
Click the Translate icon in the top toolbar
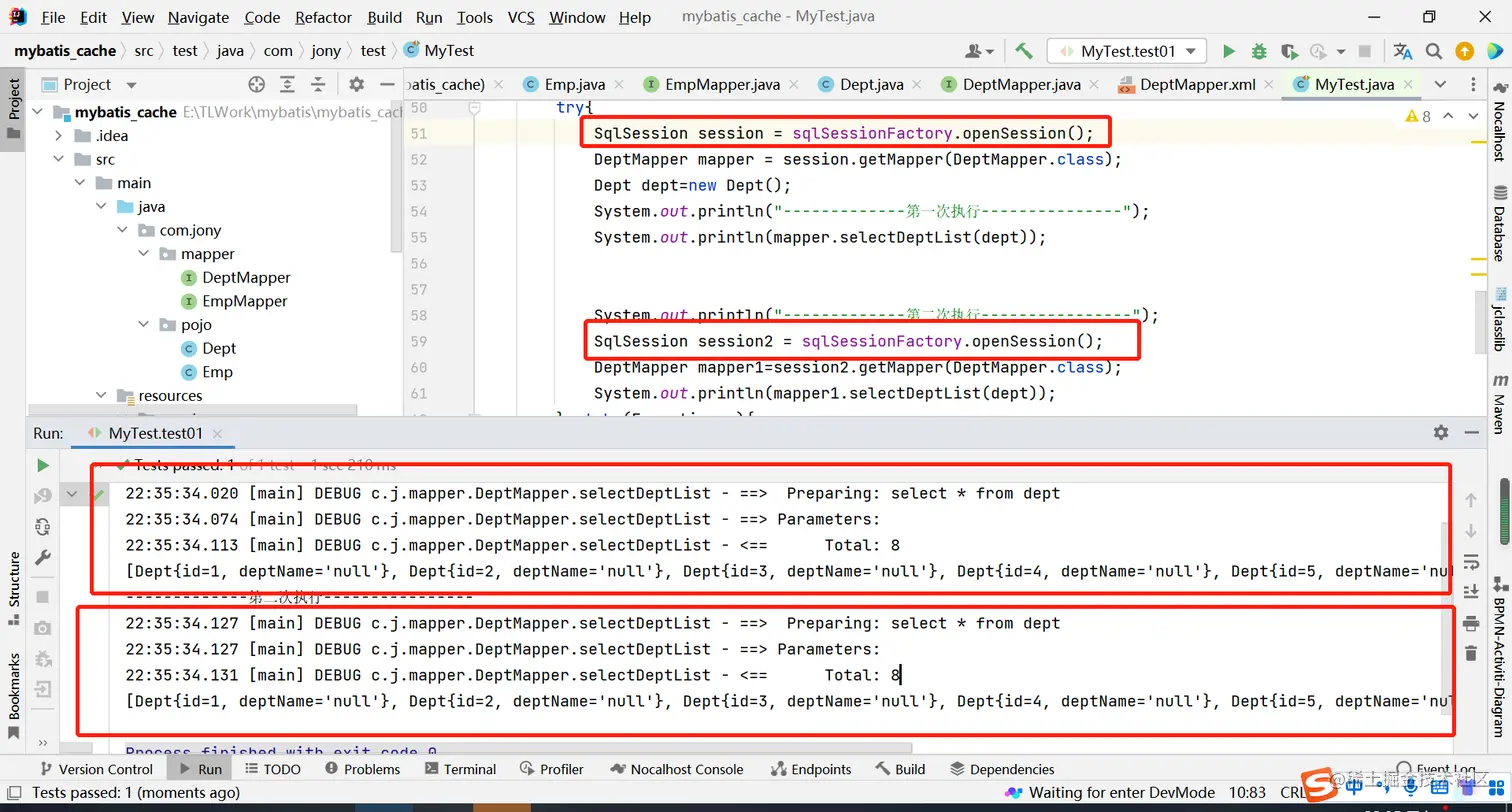coord(1403,51)
